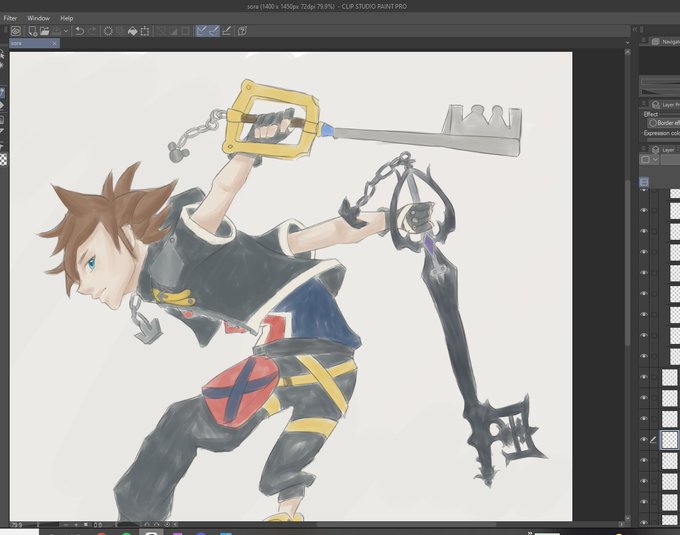Open the Layer palette menu icon
Image resolution: width=680 pixels, height=535 pixels.
(644, 149)
